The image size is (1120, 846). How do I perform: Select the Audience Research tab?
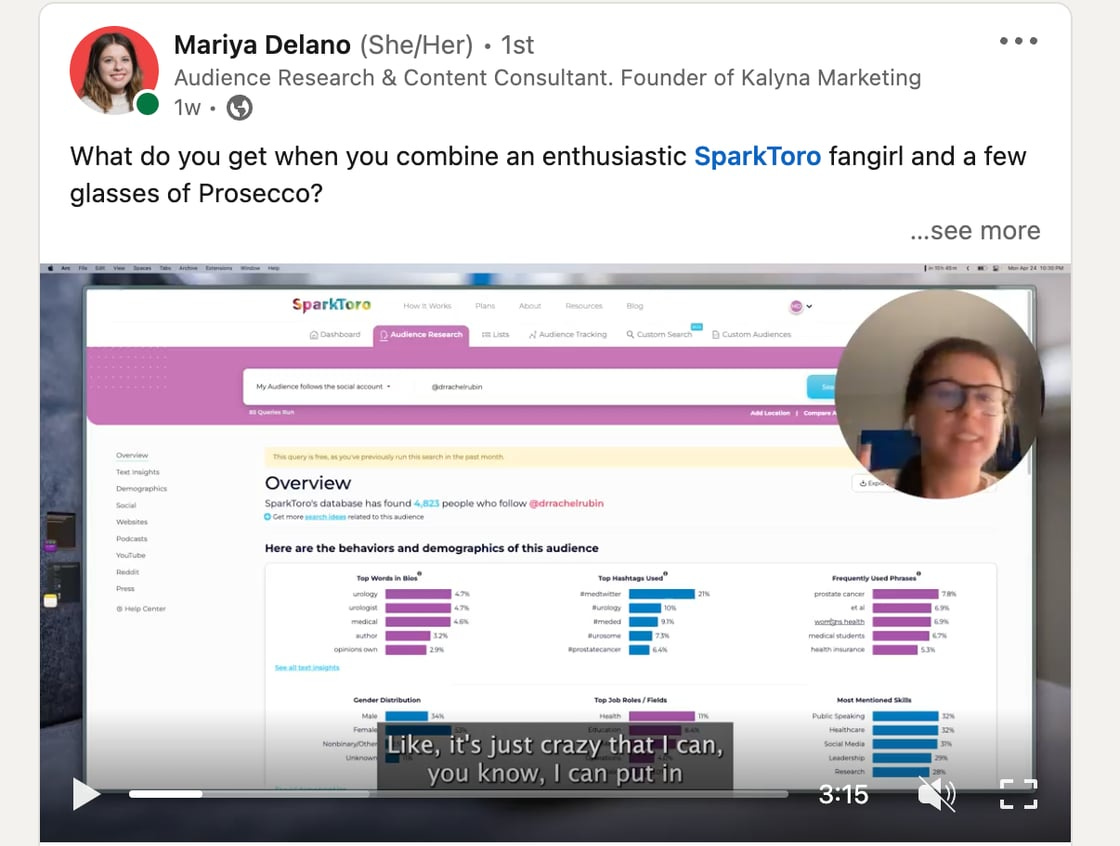[x=421, y=334]
